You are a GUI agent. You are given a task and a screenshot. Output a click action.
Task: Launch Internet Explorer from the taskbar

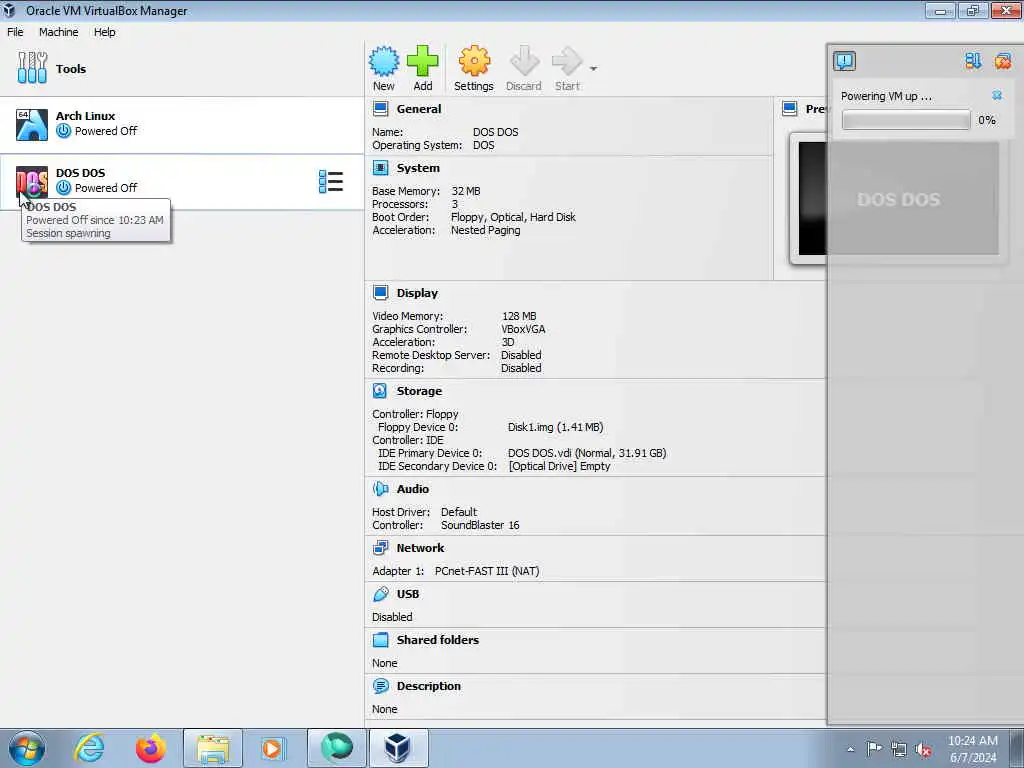[x=89, y=748]
